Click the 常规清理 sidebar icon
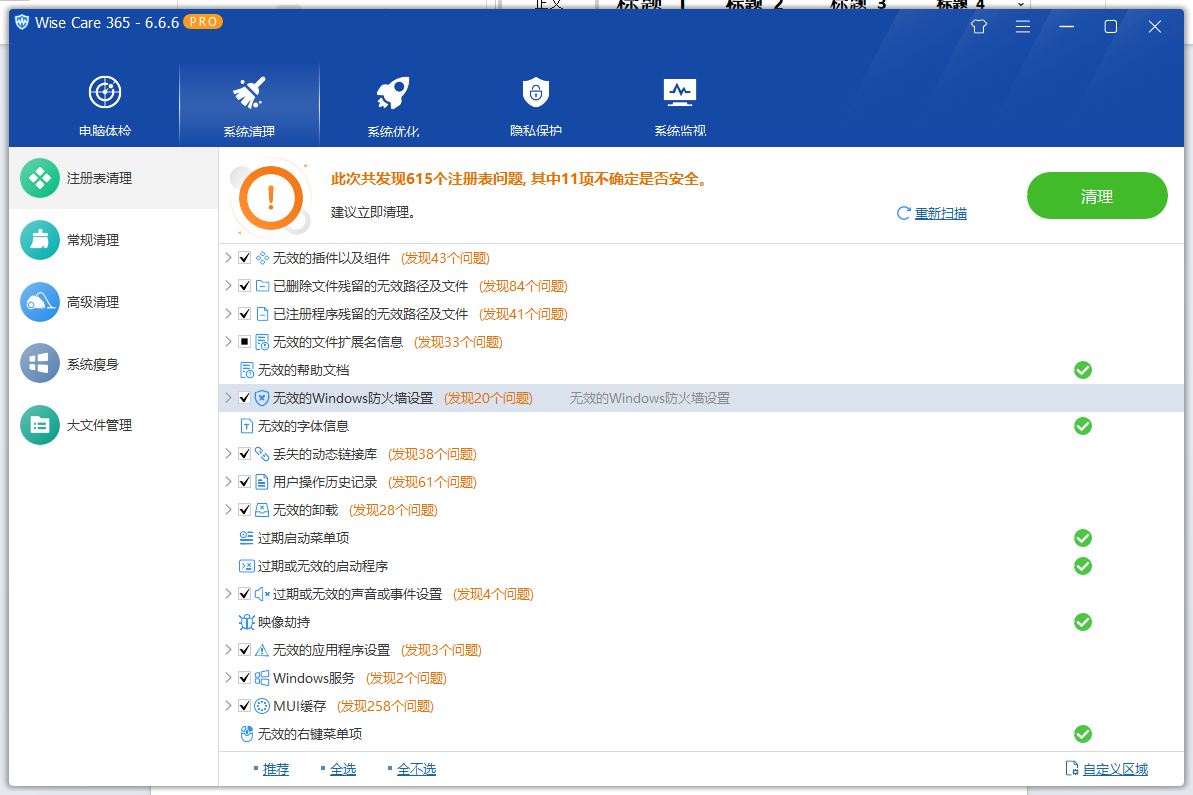The width and height of the screenshot is (1193, 795). pyautogui.click(x=40, y=240)
